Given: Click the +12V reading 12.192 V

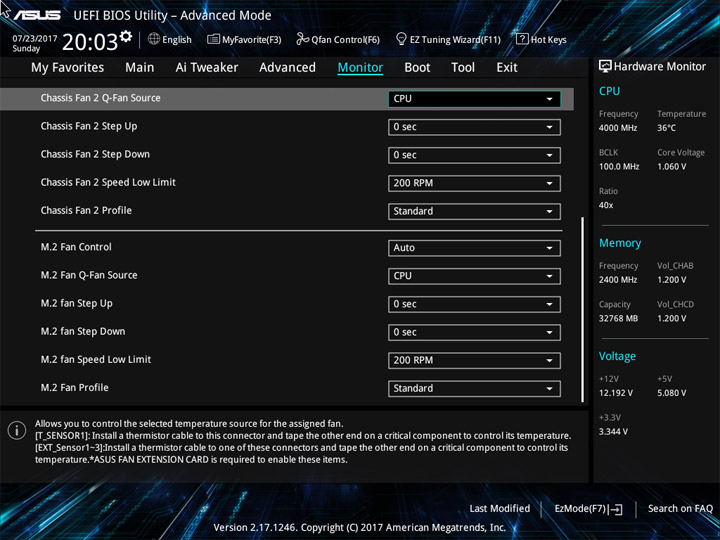Looking at the screenshot, I should point(616,393).
